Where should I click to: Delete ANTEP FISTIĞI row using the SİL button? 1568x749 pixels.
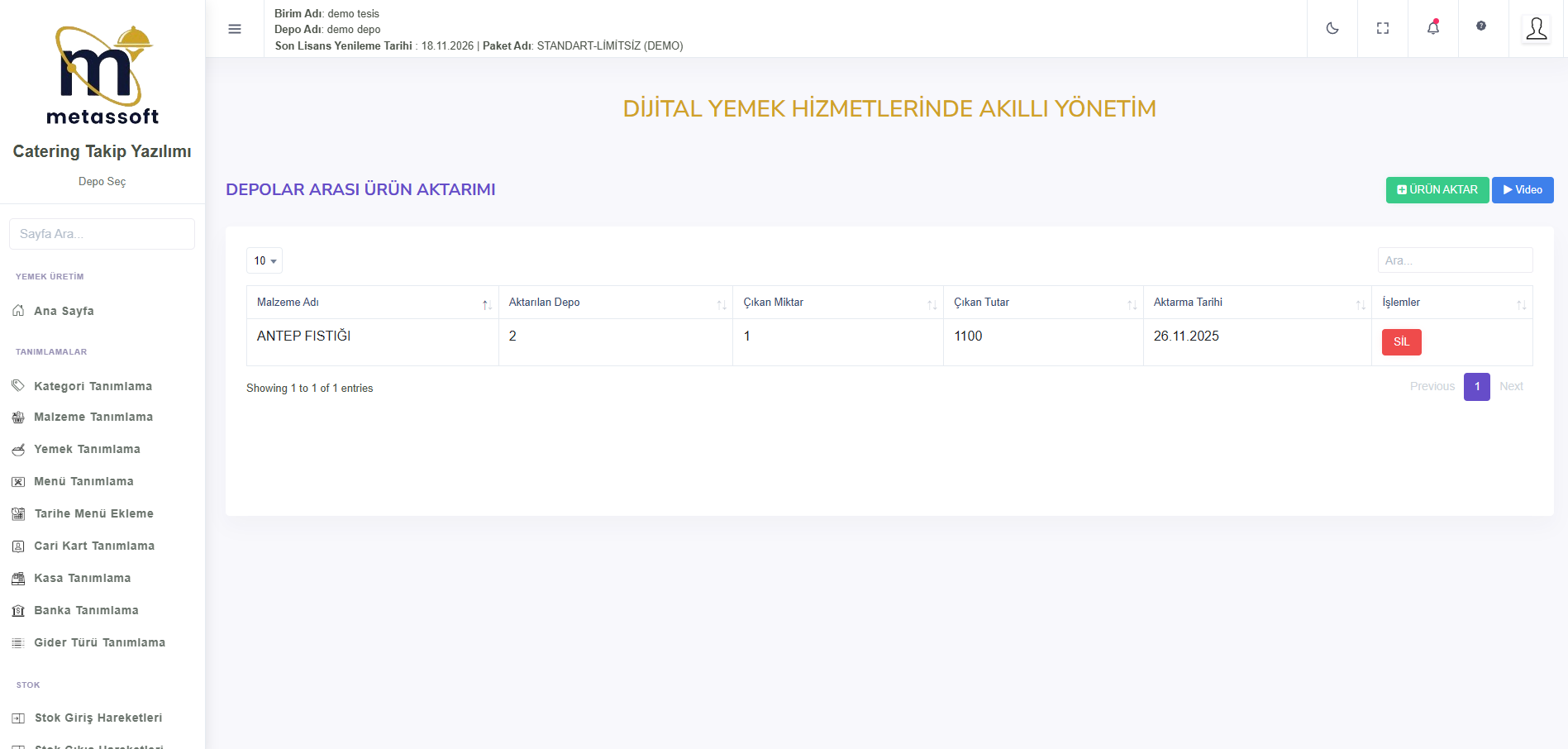pos(1401,342)
